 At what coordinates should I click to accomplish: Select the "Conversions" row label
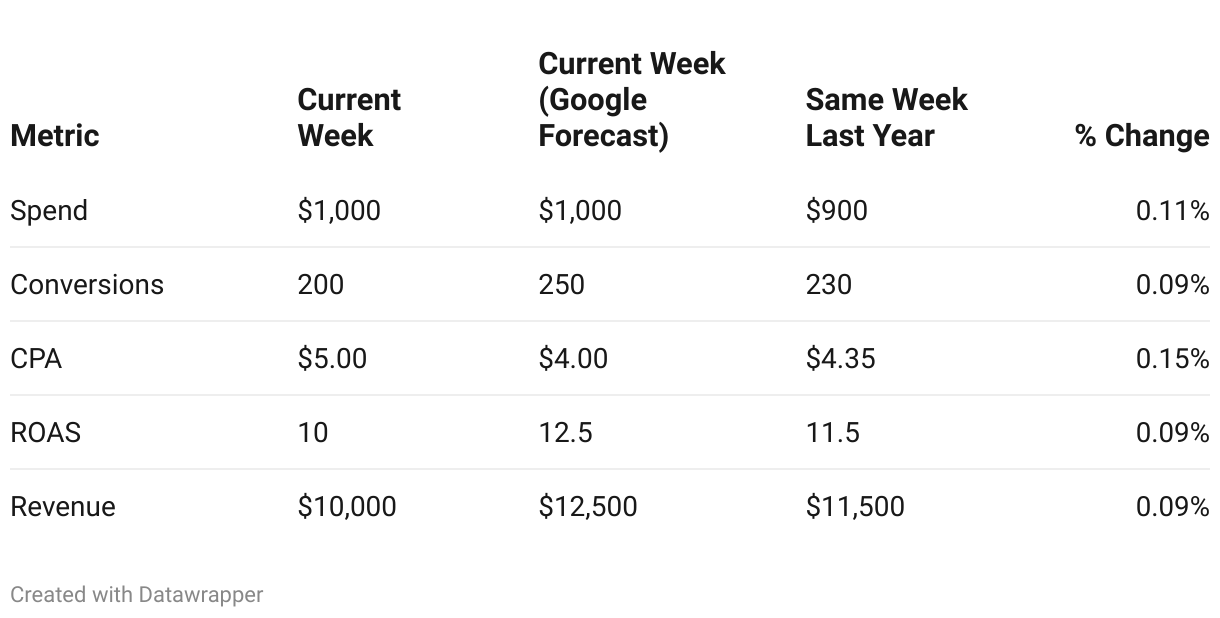(87, 284)
